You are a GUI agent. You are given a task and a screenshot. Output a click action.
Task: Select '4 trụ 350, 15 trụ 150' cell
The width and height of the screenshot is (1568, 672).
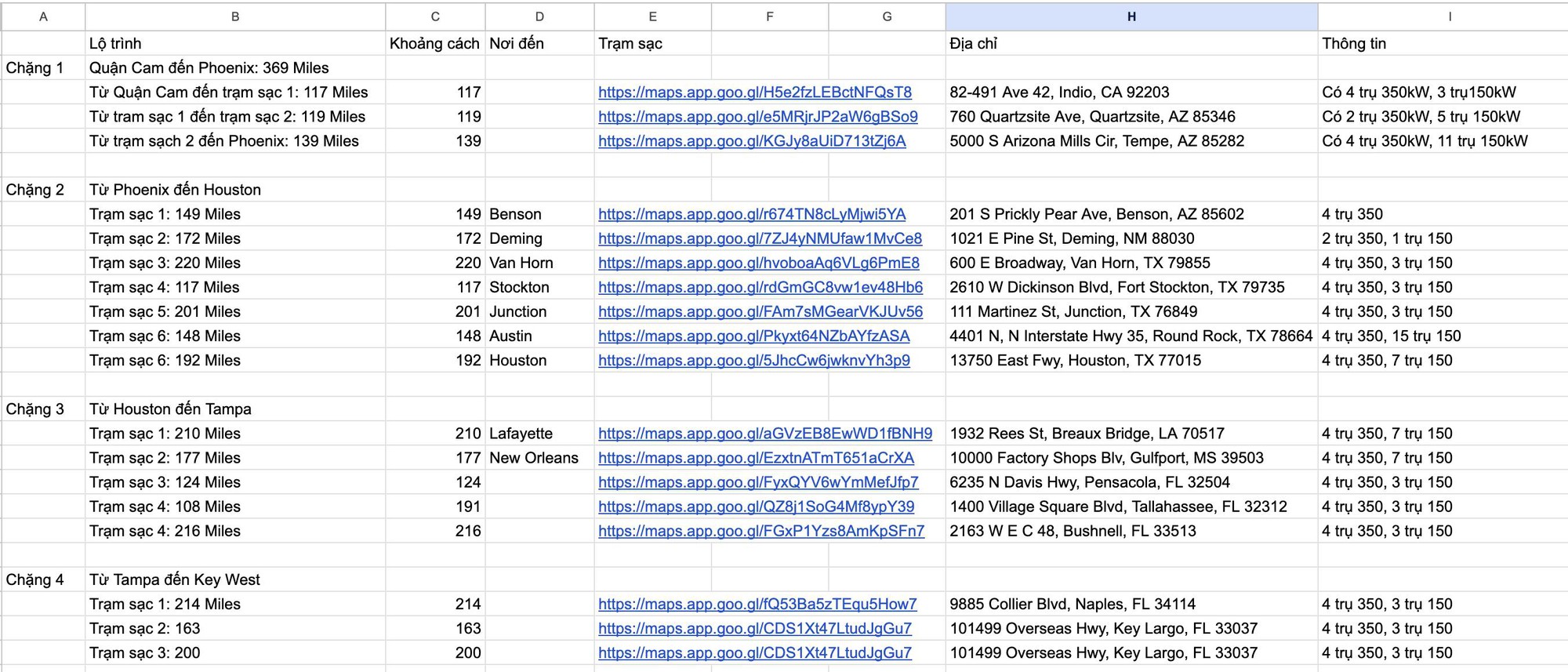(x=1443, y=336)
